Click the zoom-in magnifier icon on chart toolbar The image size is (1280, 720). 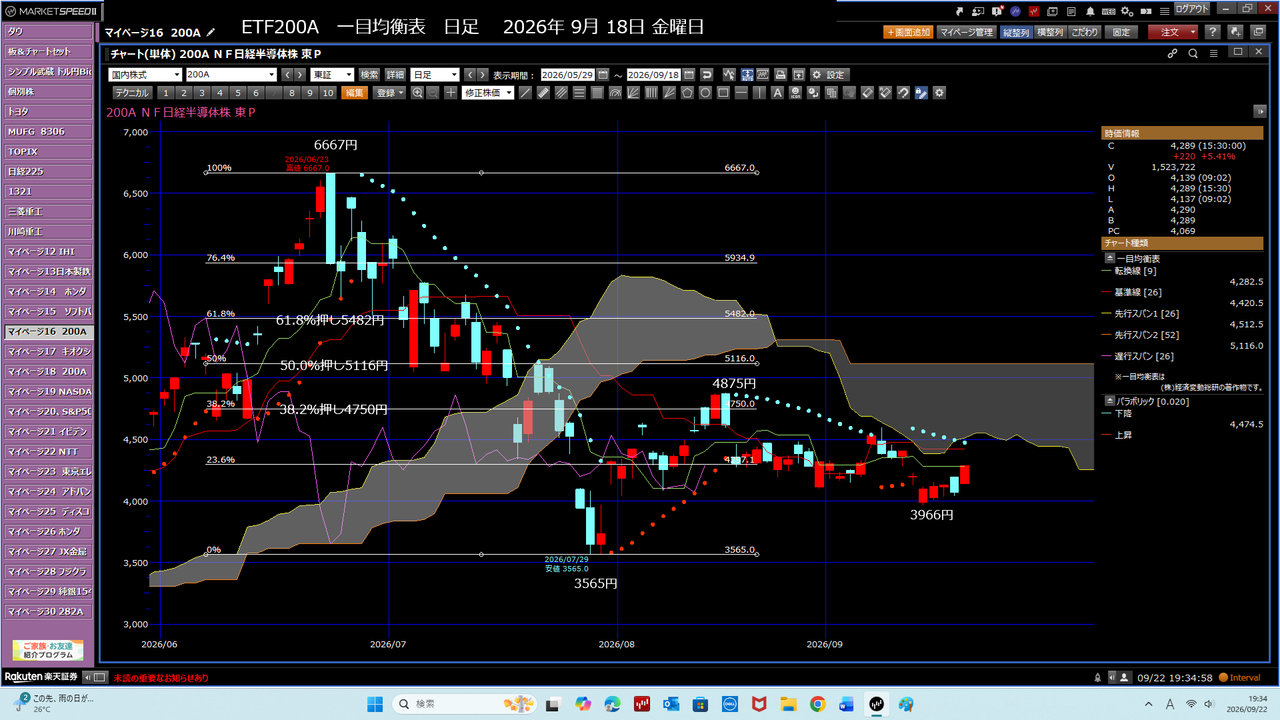click(417, 92)
